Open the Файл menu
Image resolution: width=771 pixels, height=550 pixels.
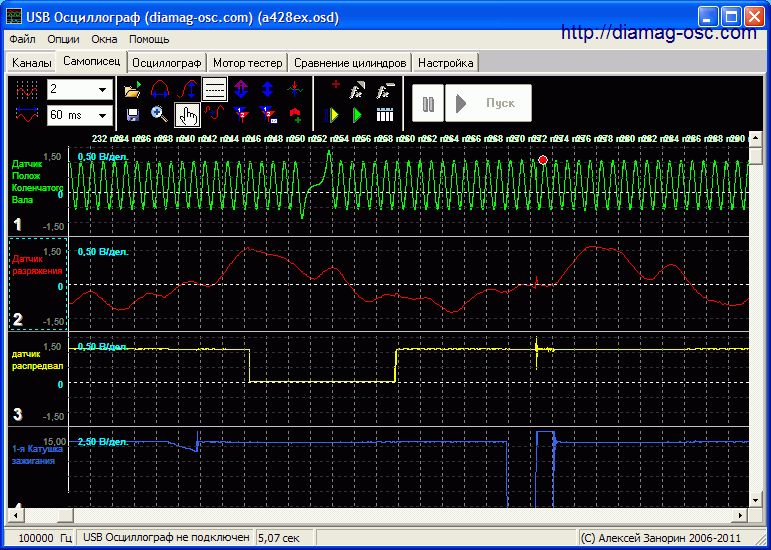coord(22,39)
